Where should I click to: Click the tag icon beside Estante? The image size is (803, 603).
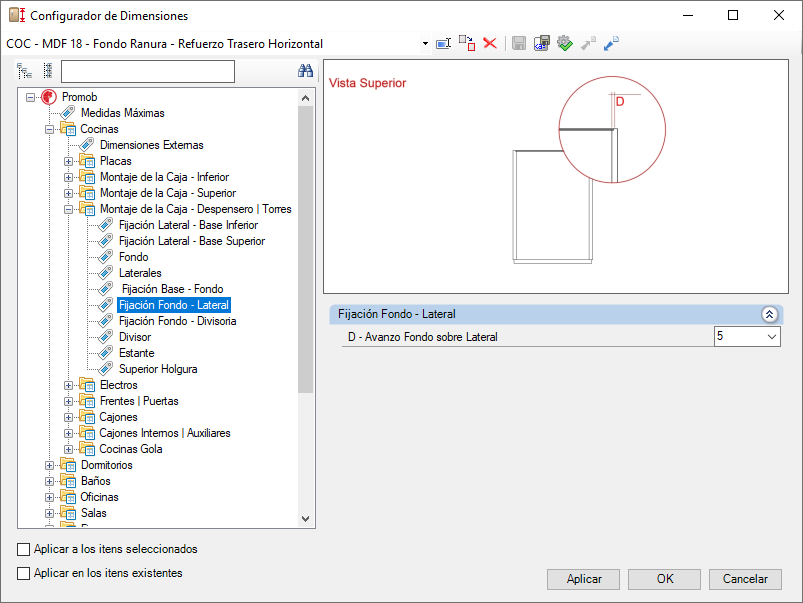click(105, 352)
